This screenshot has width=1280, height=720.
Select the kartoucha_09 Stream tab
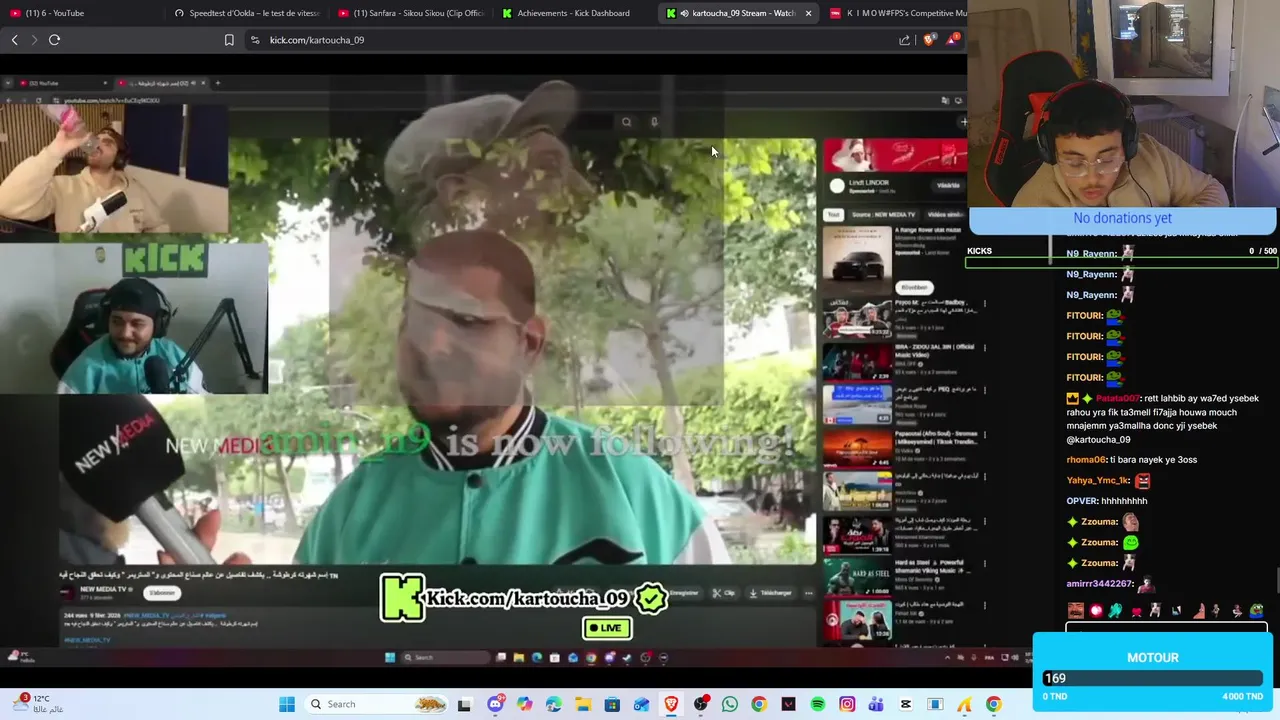pos(738,13)
